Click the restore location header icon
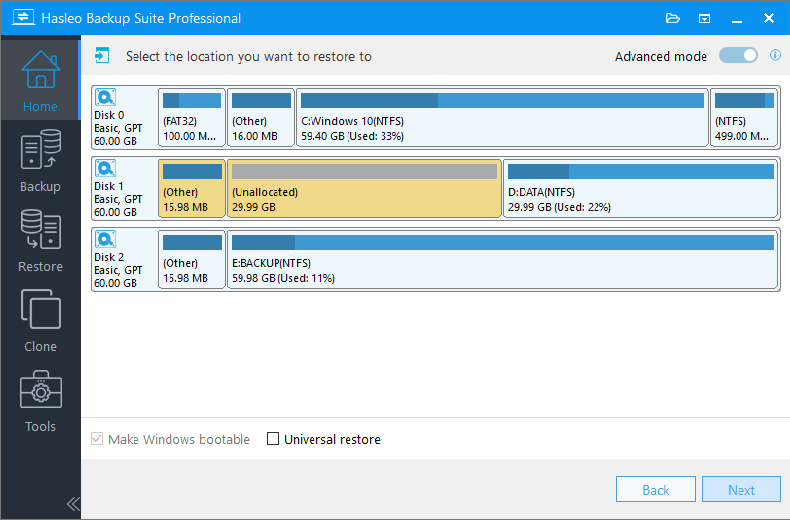The image size is (790, 520). [102, 55]
